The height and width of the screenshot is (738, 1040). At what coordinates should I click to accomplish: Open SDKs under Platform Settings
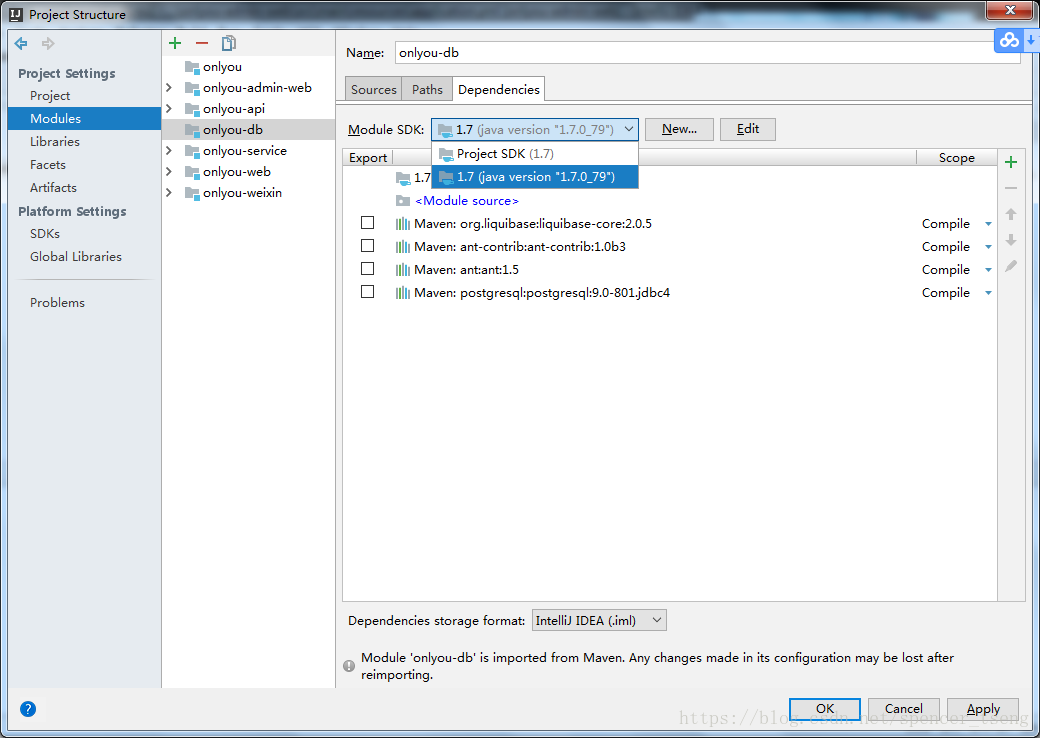point(45,233)
